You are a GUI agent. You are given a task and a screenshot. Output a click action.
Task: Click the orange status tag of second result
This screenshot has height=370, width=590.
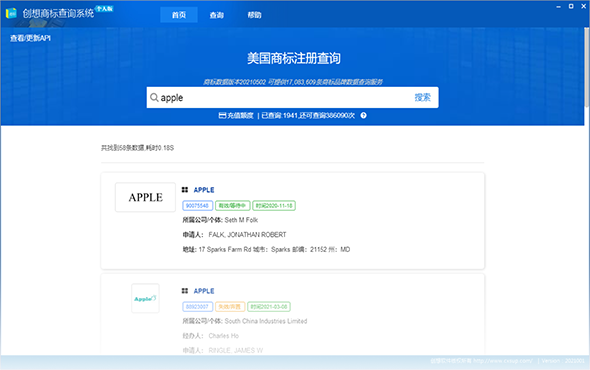[230, 307]
